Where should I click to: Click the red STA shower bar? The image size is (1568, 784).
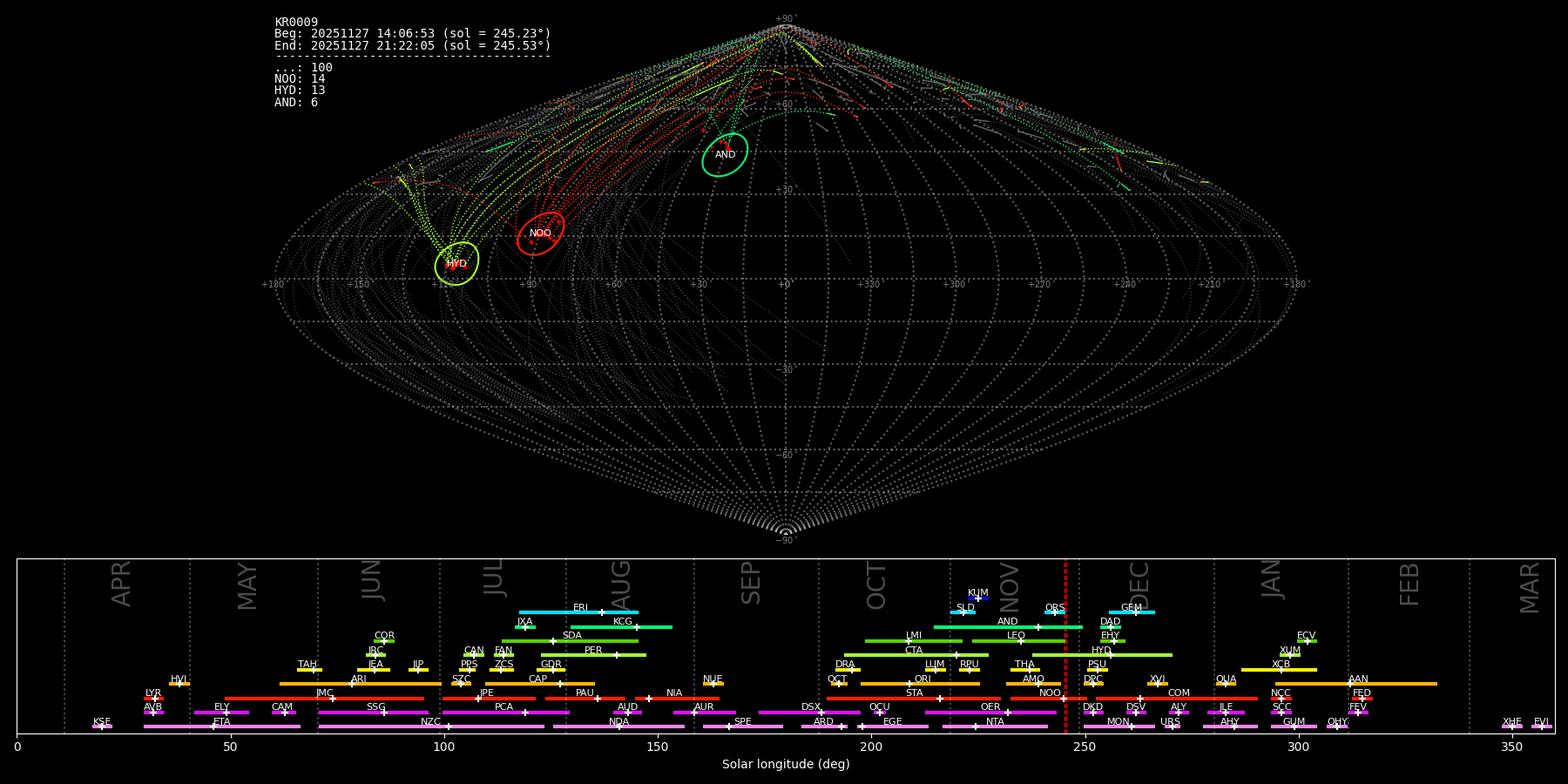pos(913,699)
